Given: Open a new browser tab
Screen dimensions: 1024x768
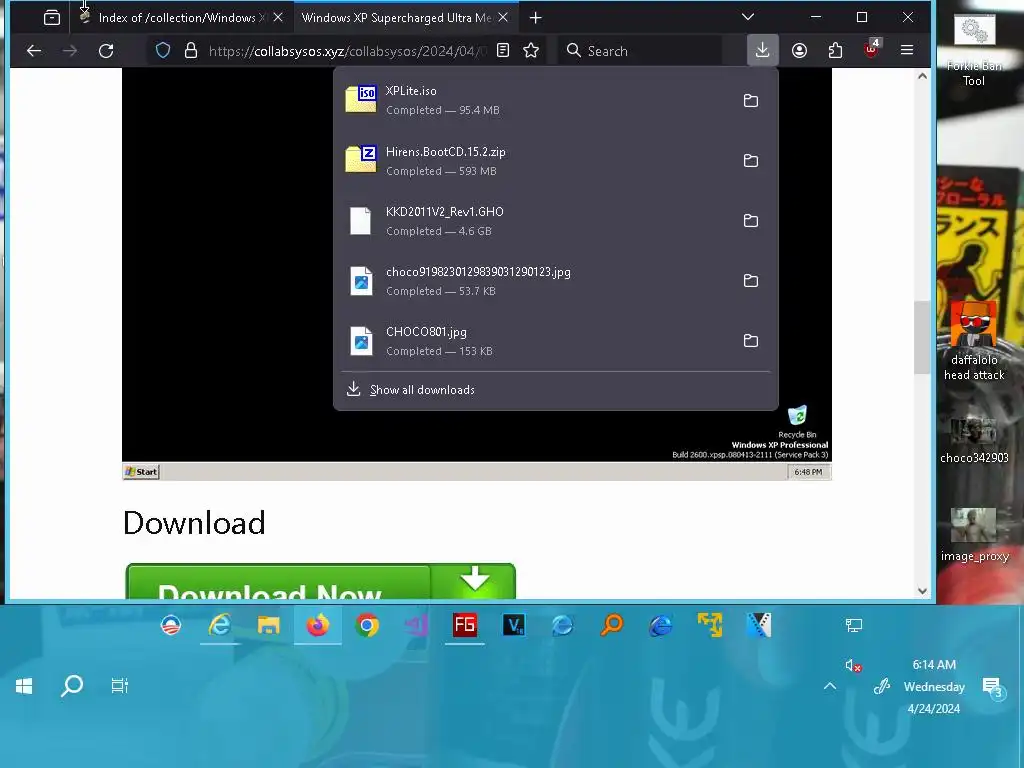Looking at the screenshot, I should coord(536,18).
